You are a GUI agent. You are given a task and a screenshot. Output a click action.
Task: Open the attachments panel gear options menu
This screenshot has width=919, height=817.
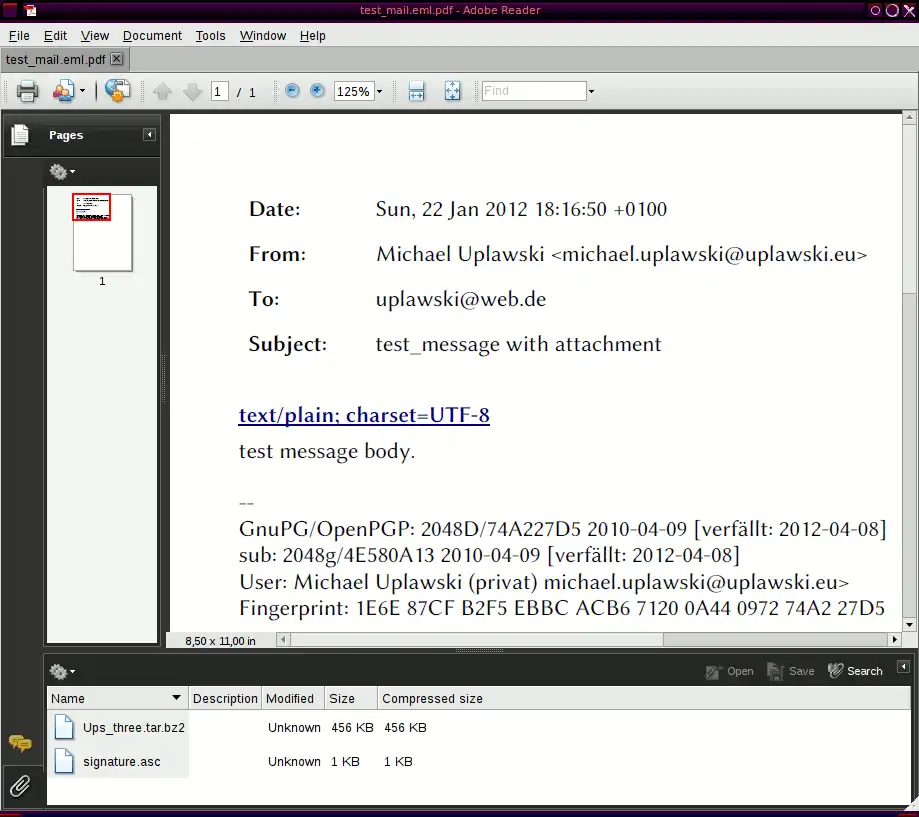point(62,672)
